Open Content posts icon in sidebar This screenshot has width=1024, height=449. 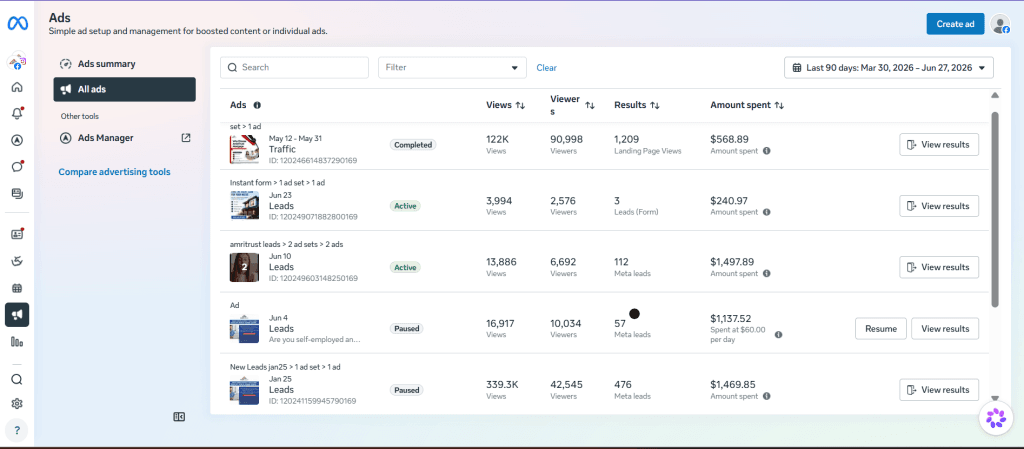pyautogui.click(x=17, y=193)
